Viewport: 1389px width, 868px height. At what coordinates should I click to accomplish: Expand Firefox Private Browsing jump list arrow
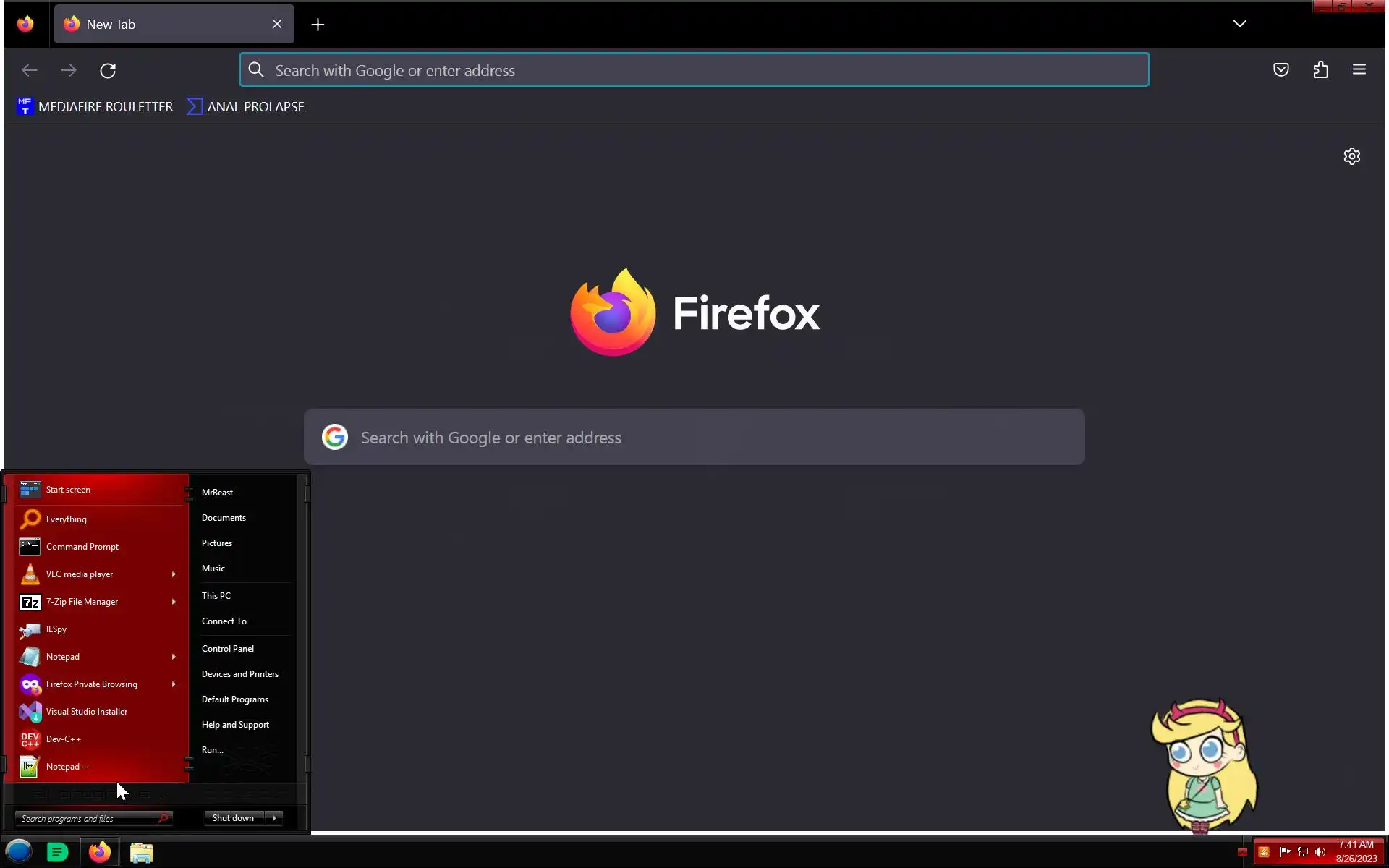(x=174, y=684)
